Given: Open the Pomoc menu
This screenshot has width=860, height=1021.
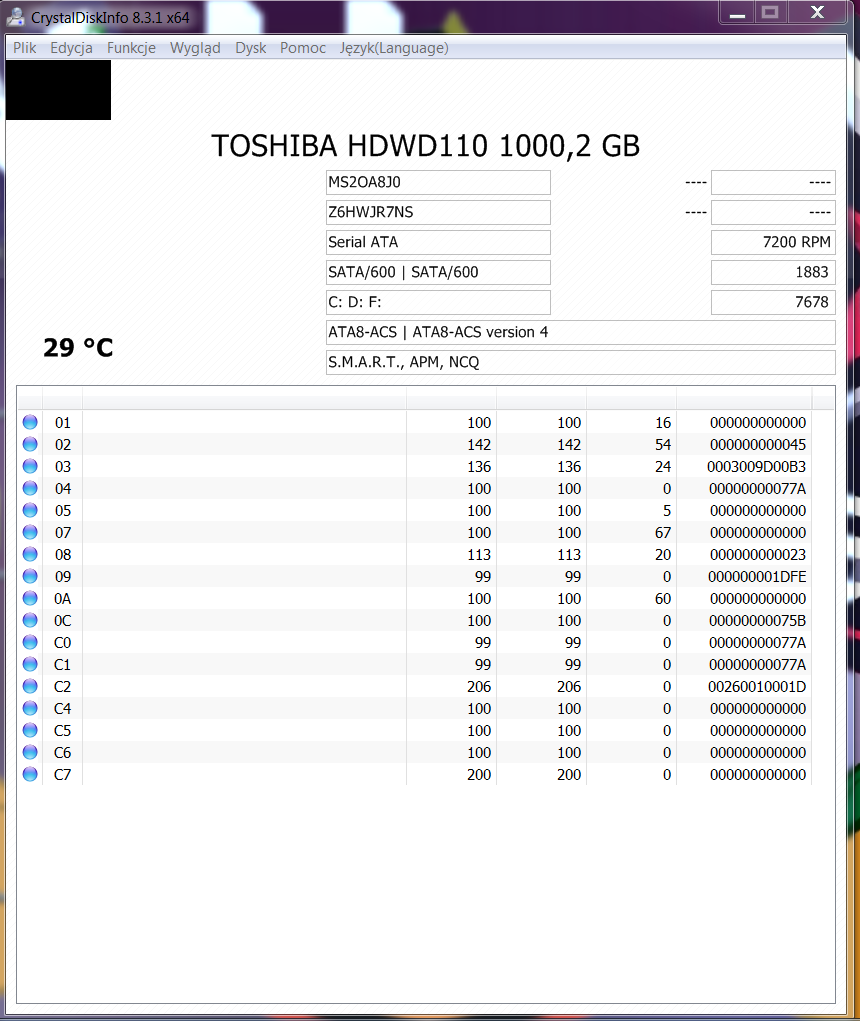Looking at the screenshot, I should tap(303, 48).
